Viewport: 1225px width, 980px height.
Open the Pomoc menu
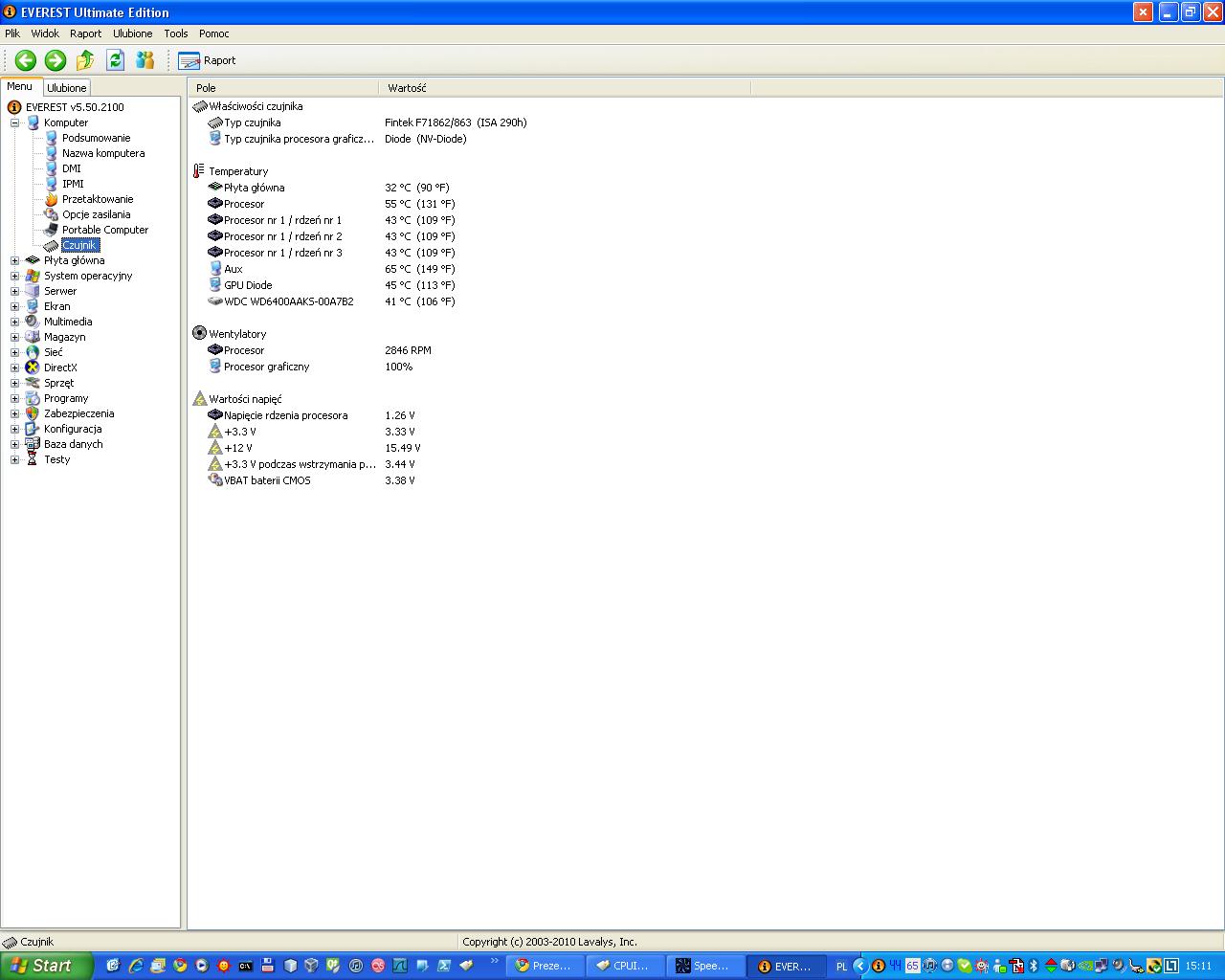pos(214,33)
